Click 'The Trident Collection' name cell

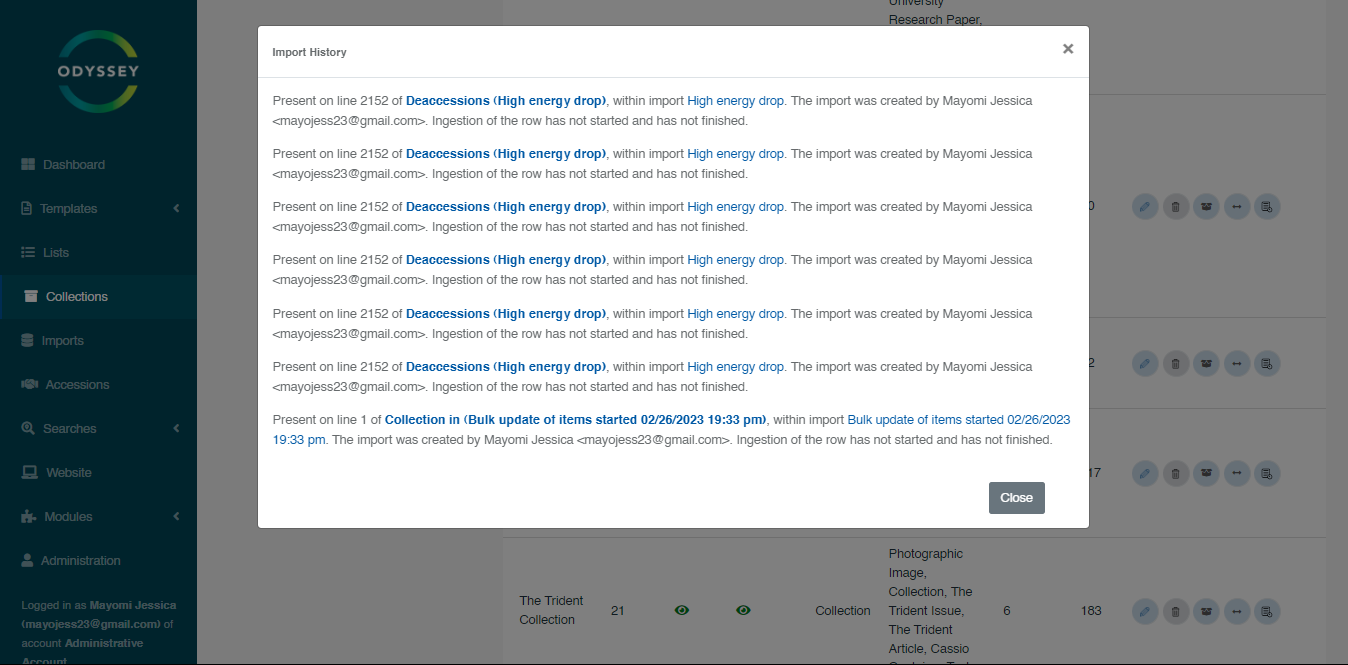[551, 610]
